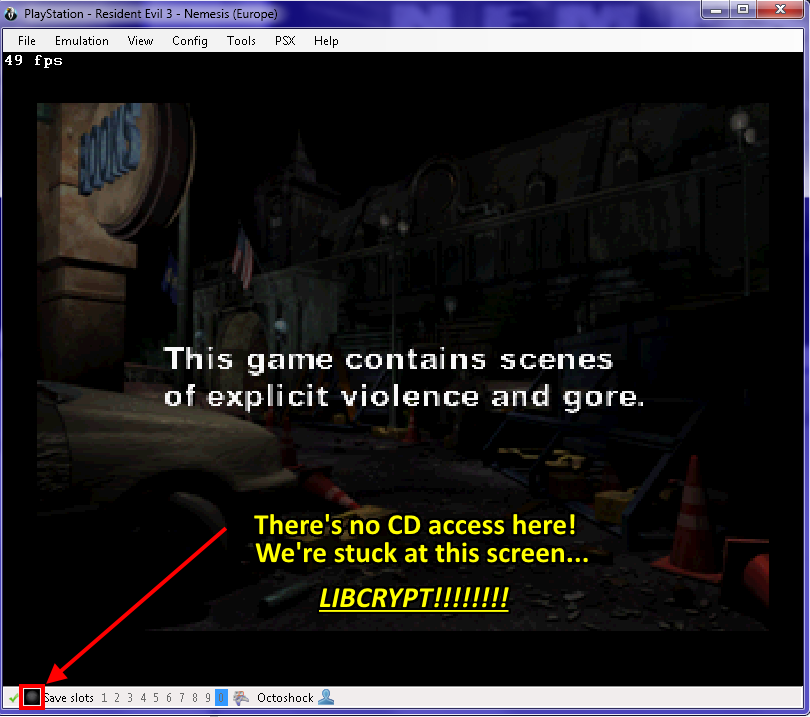
Task: Select save slot 1
Action: click(x=104, y=698)
